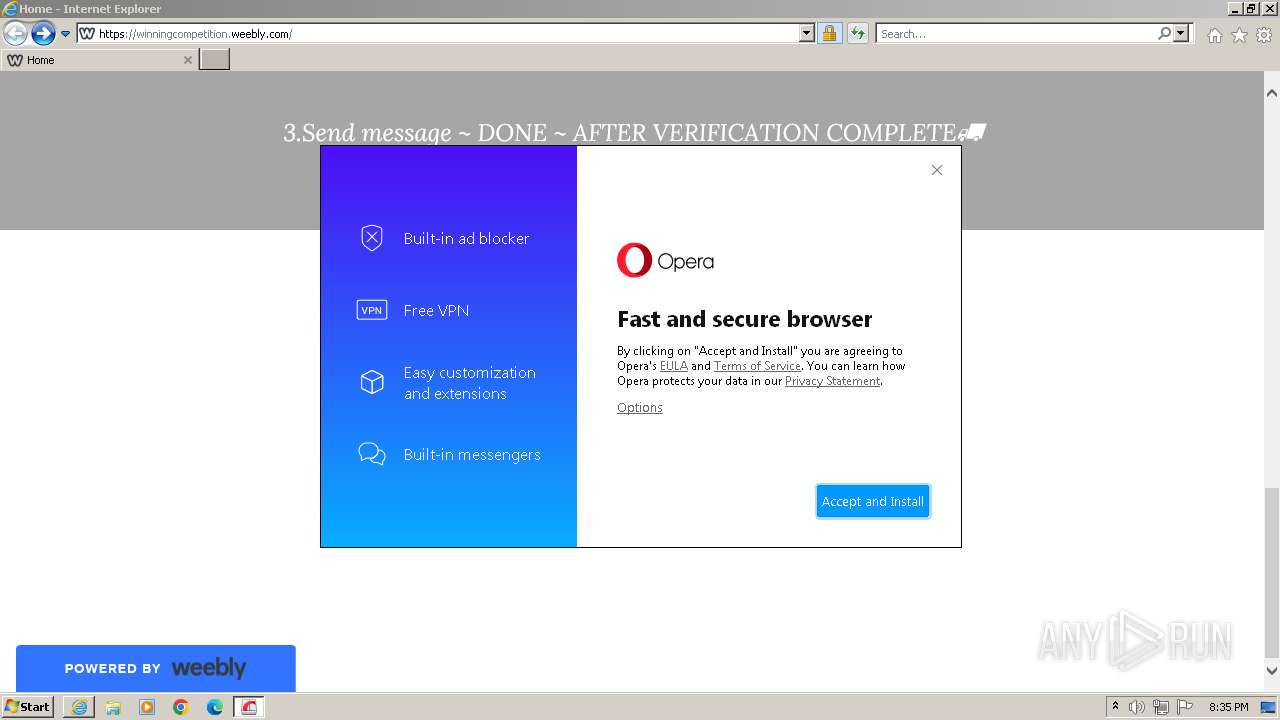Viewport: 1280px width, 720px height.
Task: Open the network tray icon
Action: click(1161, 707)
